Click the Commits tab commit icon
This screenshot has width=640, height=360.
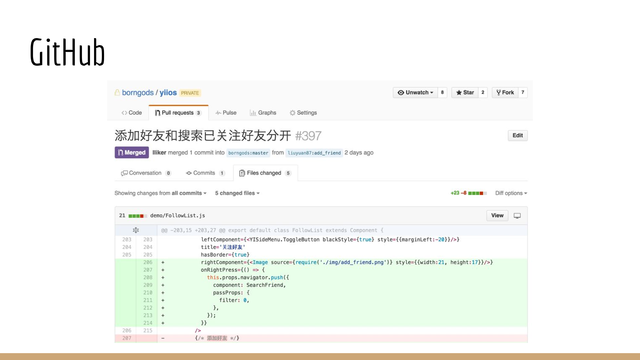click(x=189, y=173)
